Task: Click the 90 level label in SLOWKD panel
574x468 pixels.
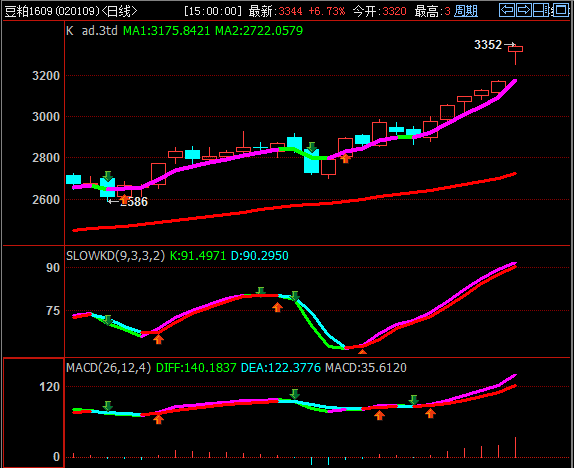Action: coord(53,268)
